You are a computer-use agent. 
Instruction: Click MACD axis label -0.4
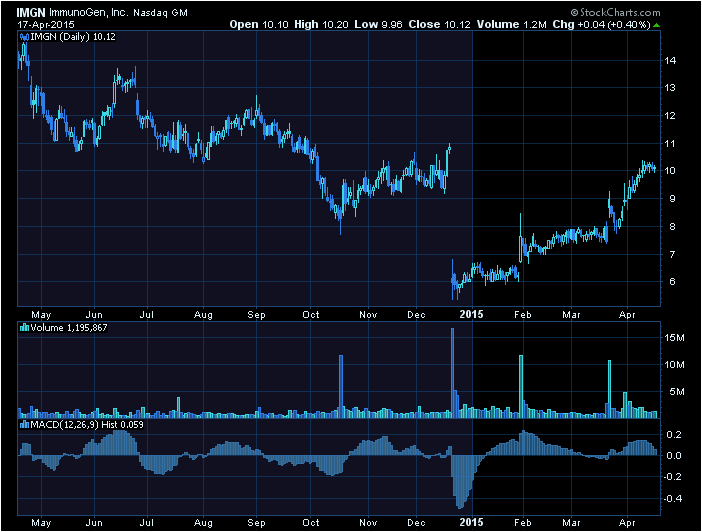coord(672,498)
